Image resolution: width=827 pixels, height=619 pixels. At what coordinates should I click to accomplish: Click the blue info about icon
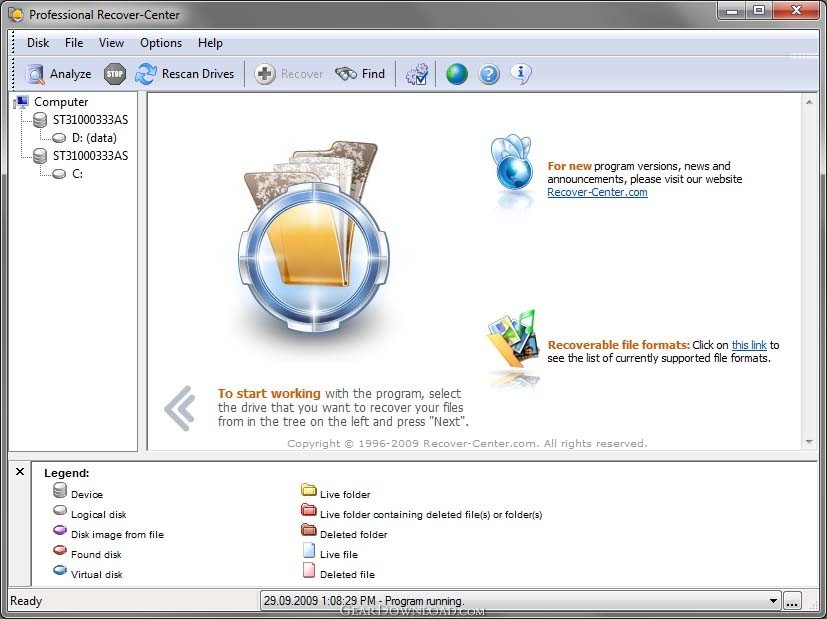click(520, 73)
